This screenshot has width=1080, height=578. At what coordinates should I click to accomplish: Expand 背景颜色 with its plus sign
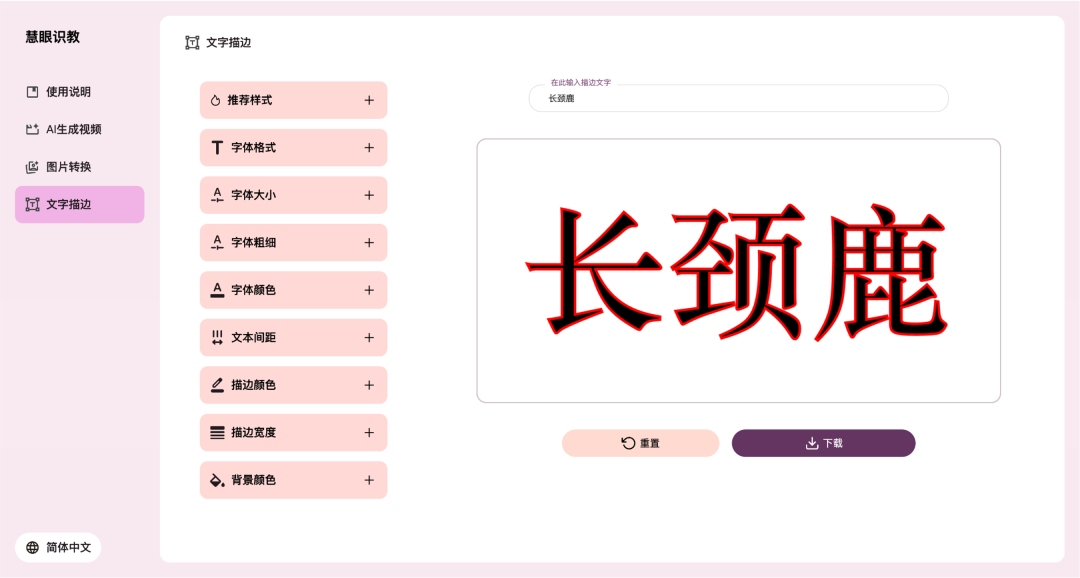coord(369,481)
